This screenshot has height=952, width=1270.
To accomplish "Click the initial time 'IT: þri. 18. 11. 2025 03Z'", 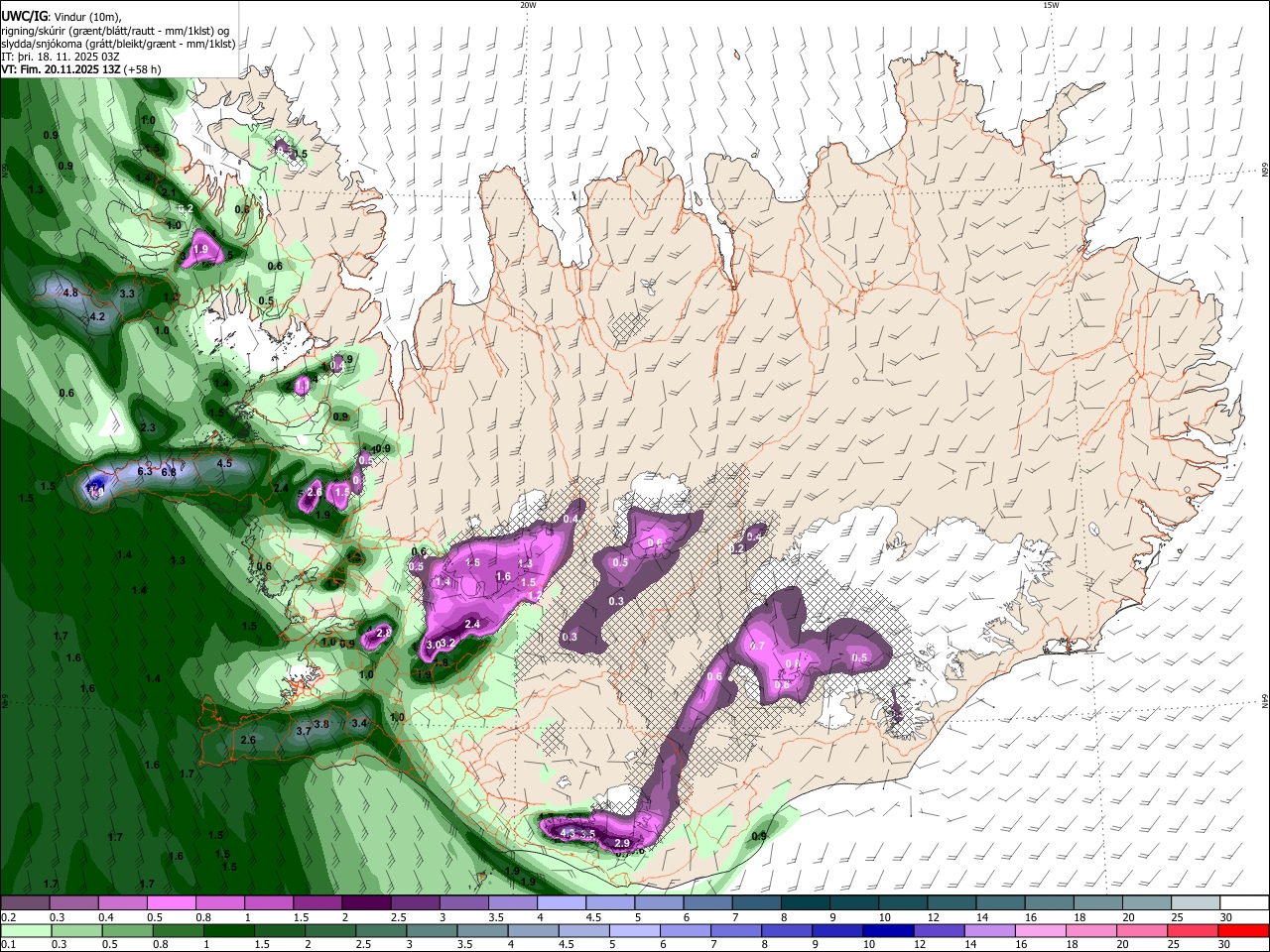I will 61,57.
